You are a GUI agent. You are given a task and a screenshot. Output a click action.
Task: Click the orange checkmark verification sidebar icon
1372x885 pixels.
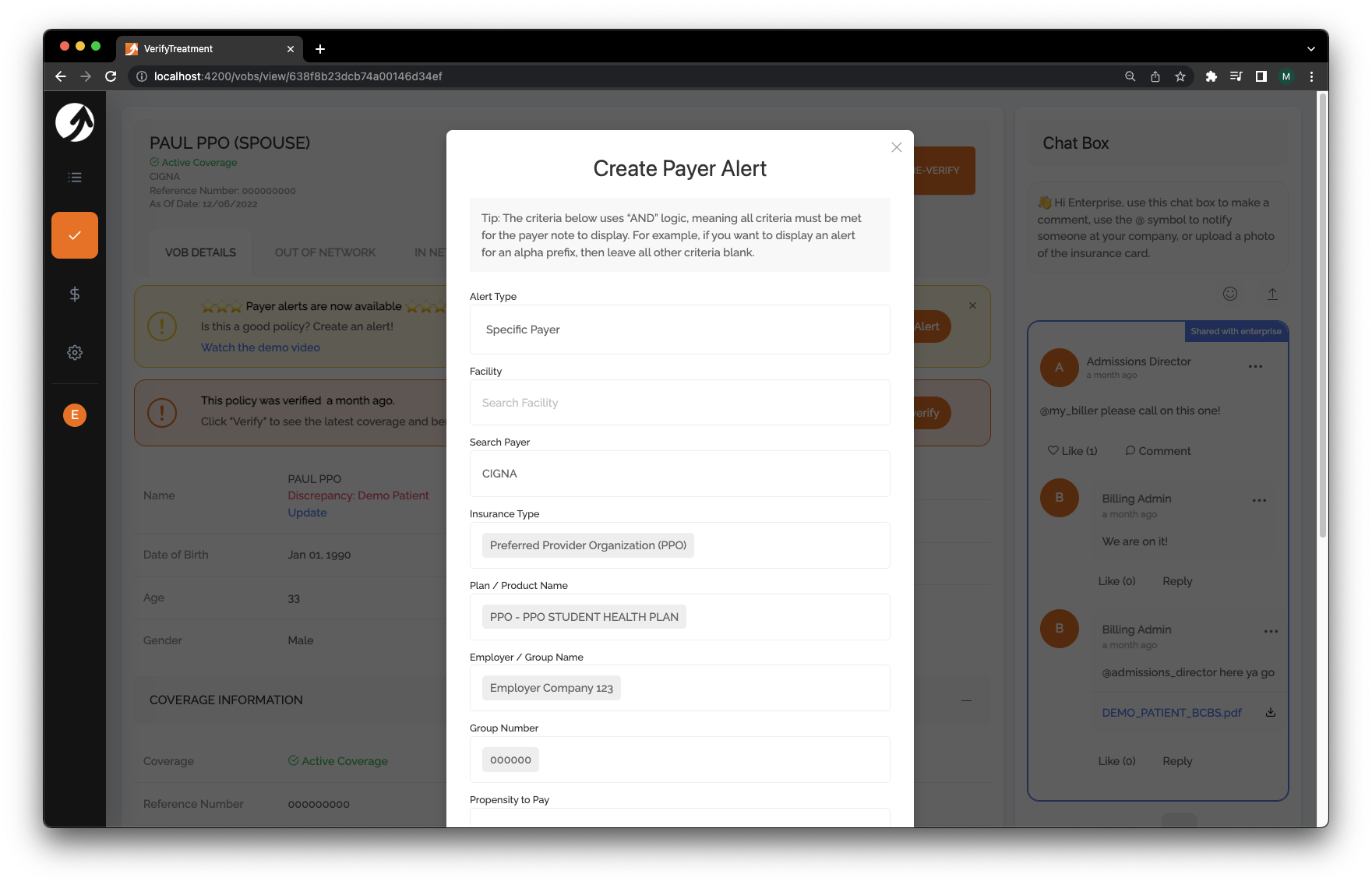click(75, 235)
